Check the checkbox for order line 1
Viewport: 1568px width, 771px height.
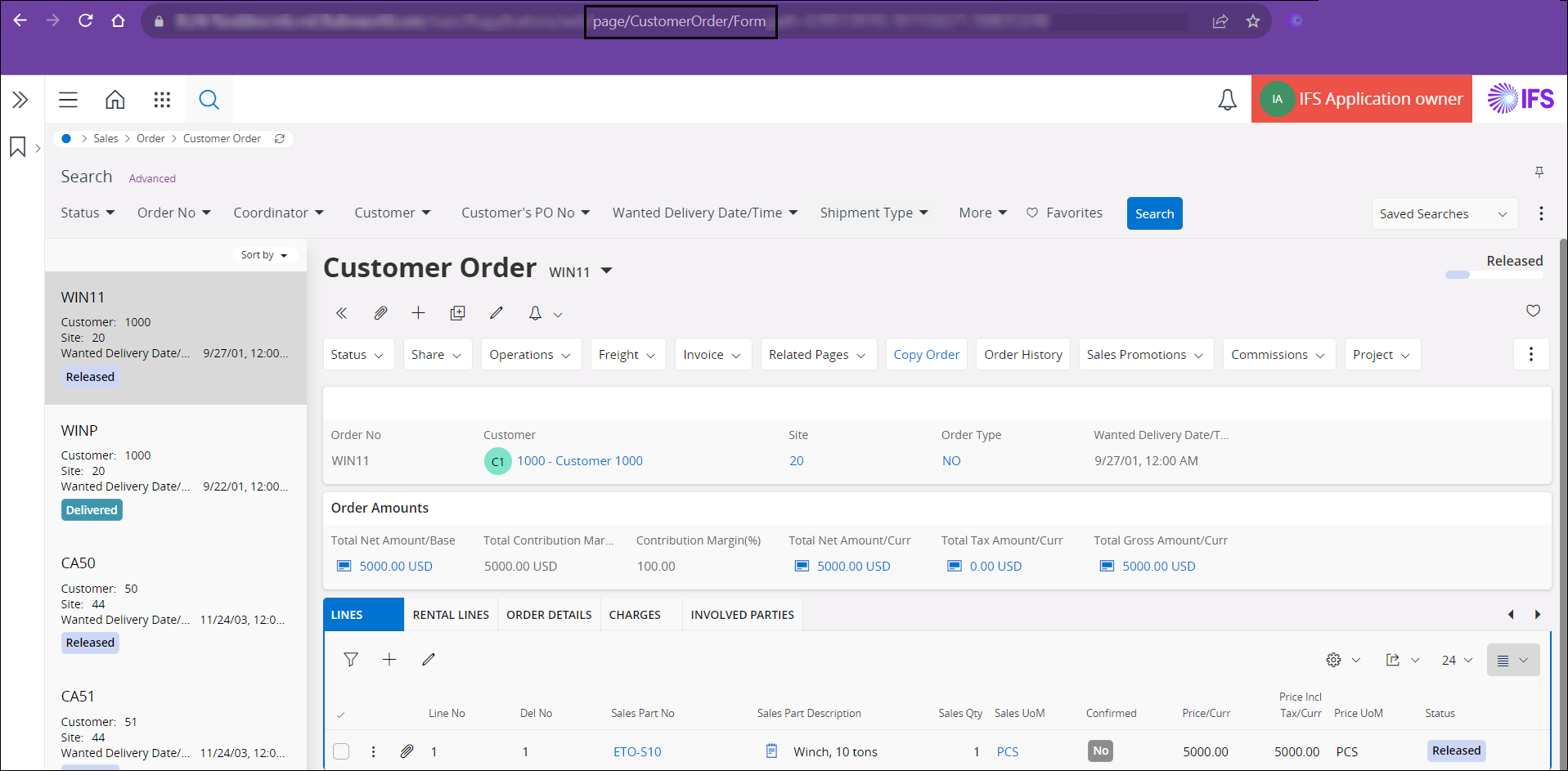(x=341, y=751)
